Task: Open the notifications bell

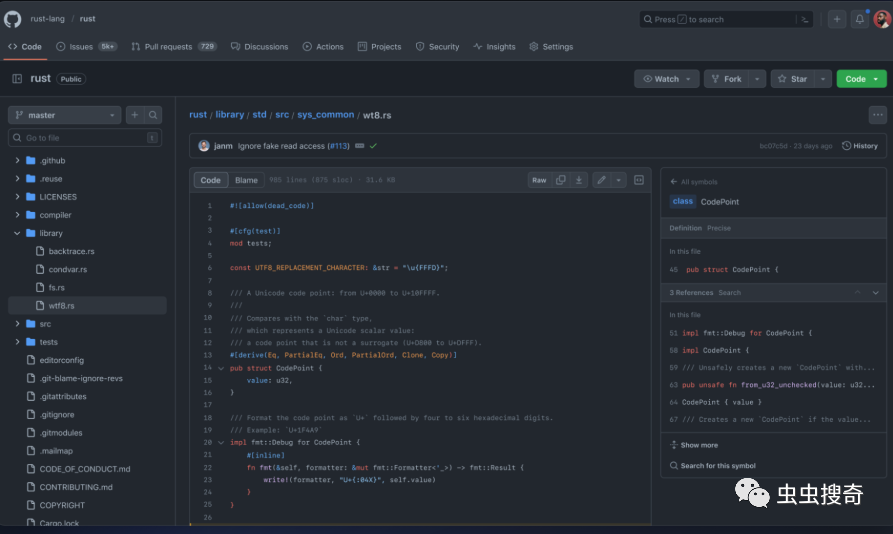Action: (859, 19)
